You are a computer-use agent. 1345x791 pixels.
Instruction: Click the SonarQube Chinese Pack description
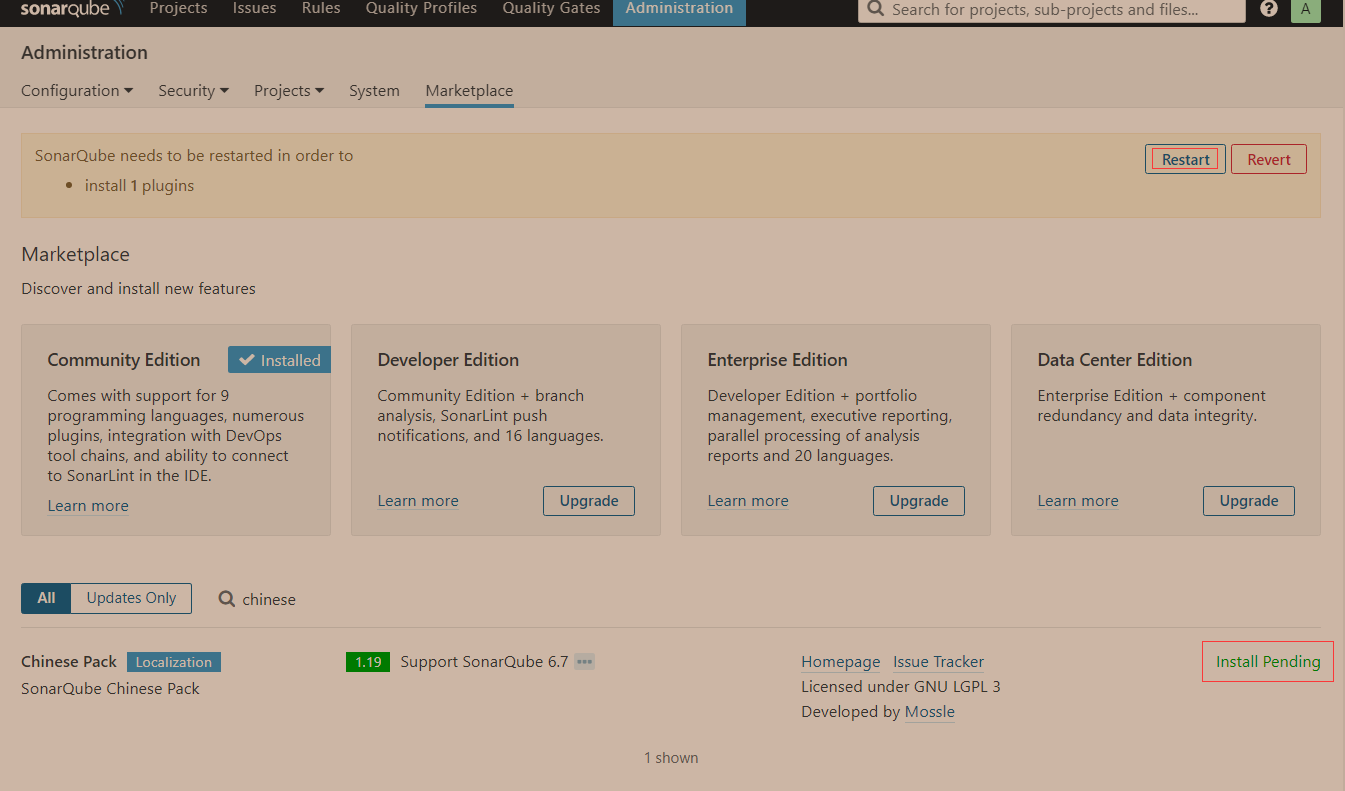[x=110, y=689]
